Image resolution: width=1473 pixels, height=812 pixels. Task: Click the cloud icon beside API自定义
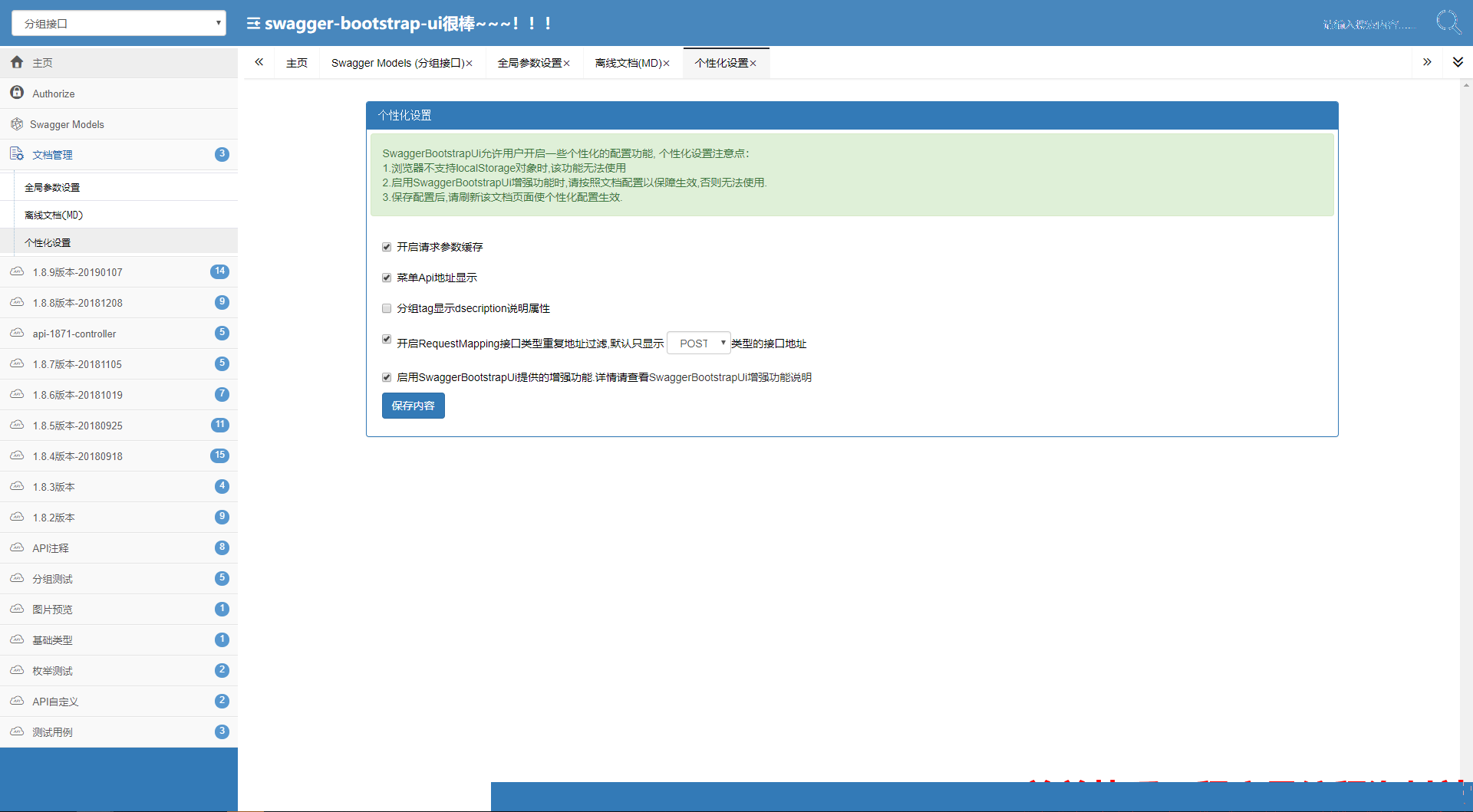17,701
